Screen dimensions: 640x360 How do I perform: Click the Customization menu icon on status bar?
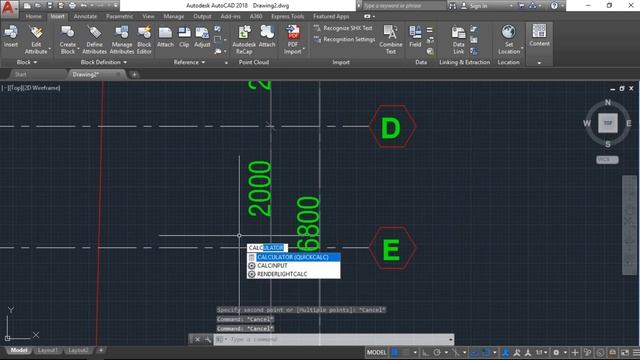[x=636, y=352]
